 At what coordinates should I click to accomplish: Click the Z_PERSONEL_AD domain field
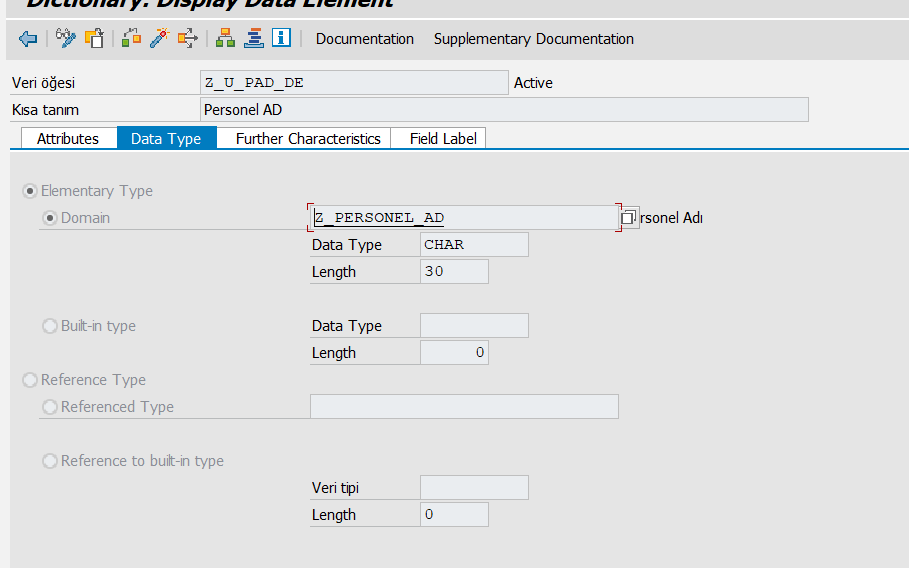[463, 218]
